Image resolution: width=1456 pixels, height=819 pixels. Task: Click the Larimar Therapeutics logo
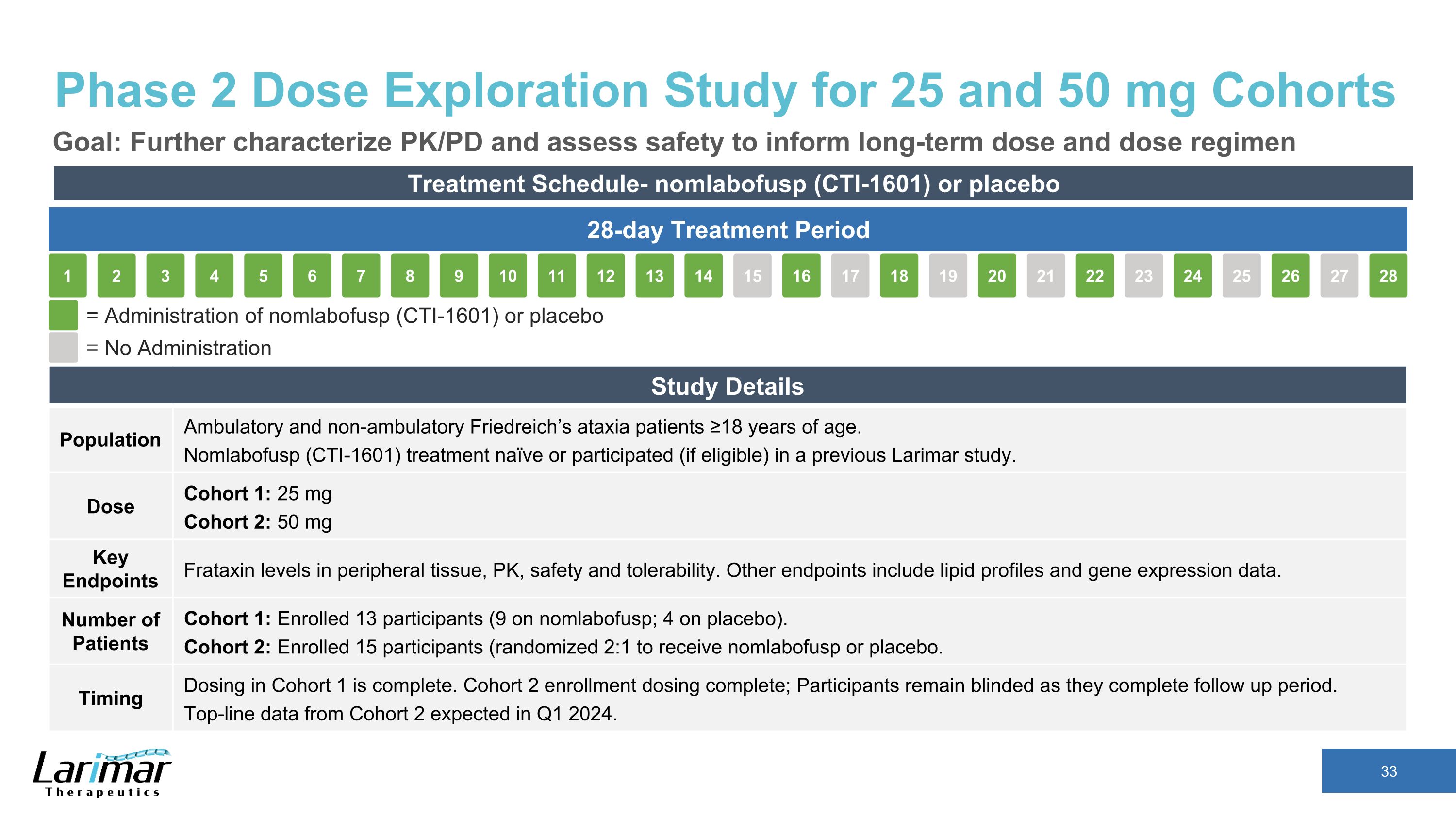pos(102,773)
